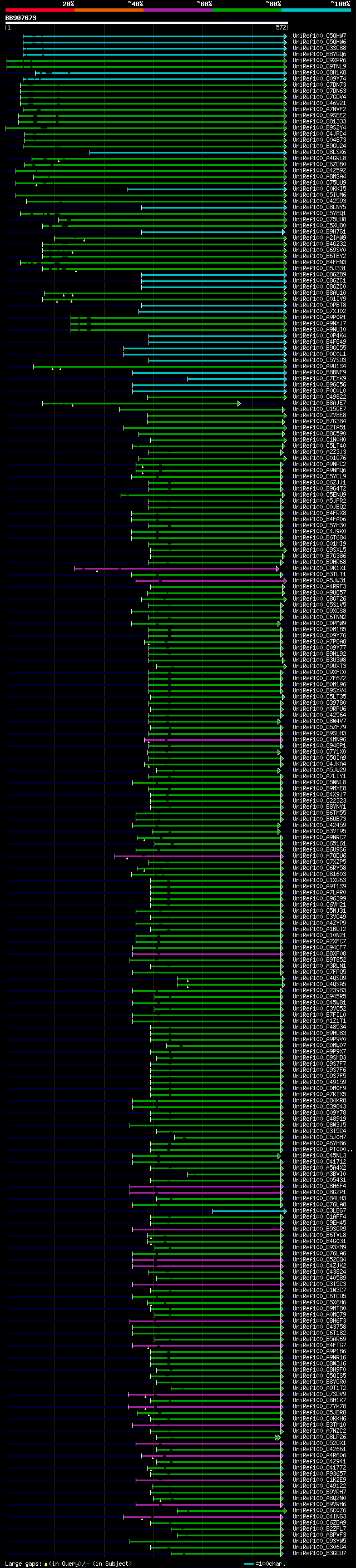
Task: Select hit label UniRef100_A4GRL8
Action: (319, 159)
